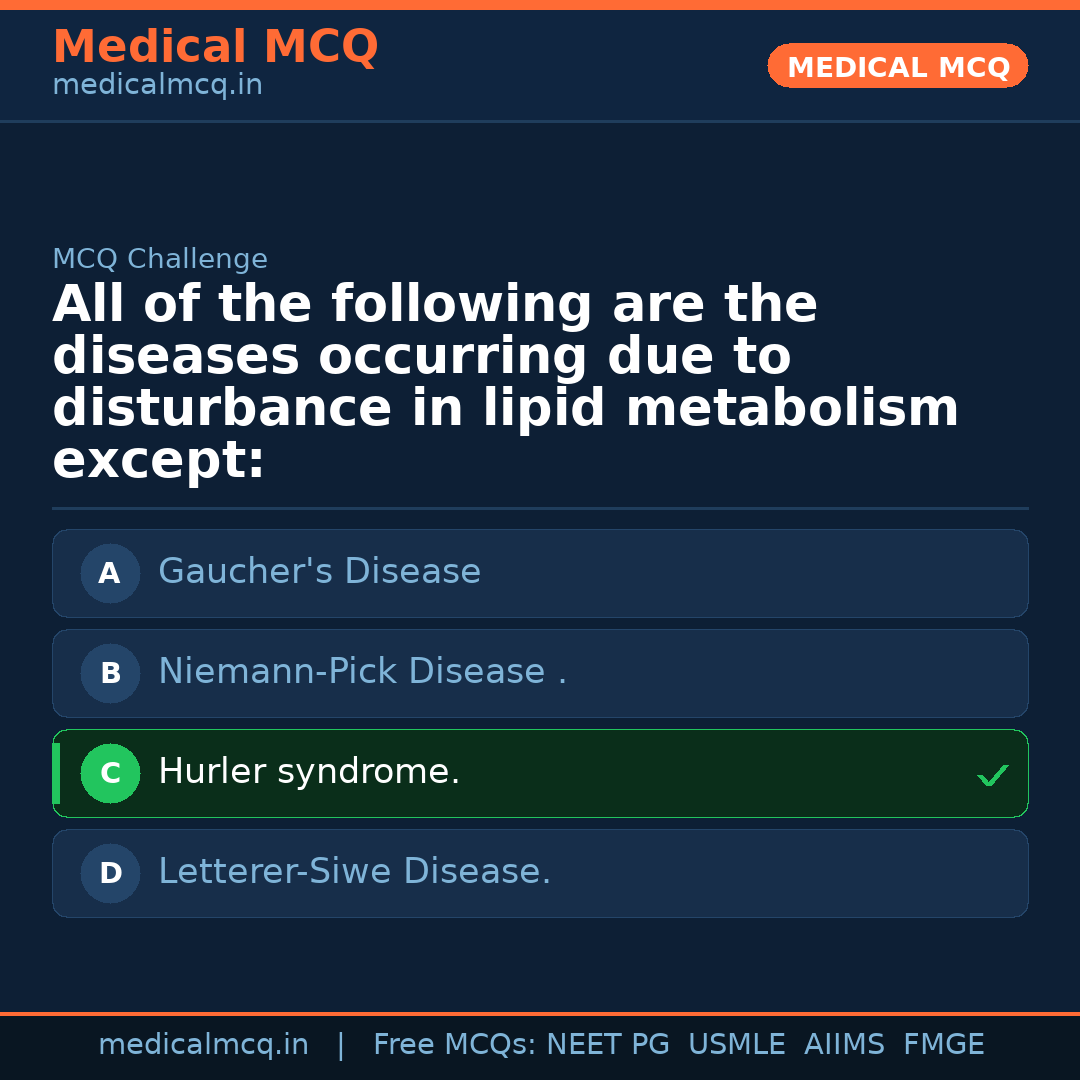The image size is (1080, 1080).
Task: Switch to the NEET PG section
Action: tap(607, 1044)
